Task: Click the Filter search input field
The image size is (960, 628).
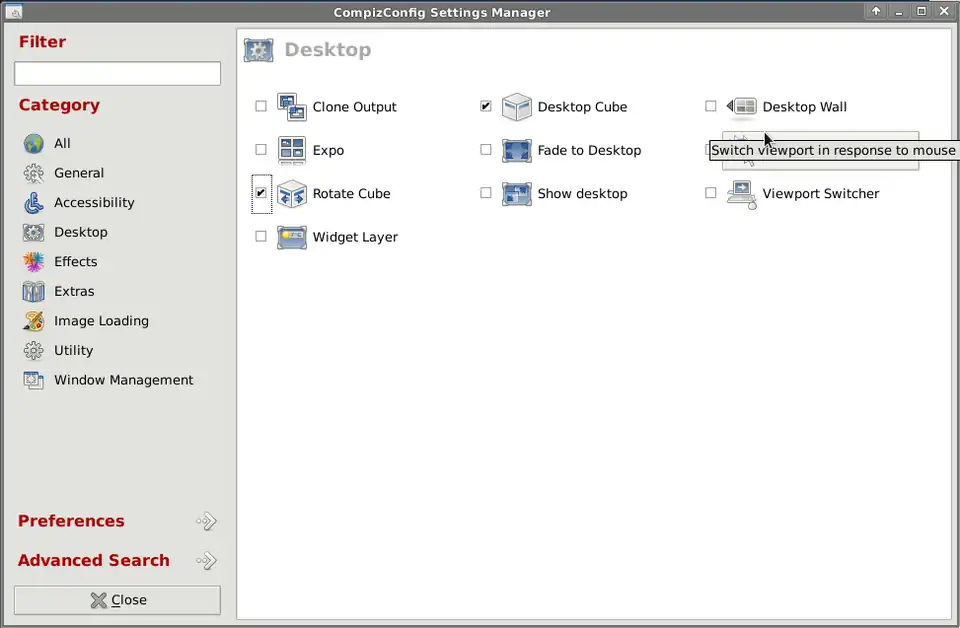Action: tap(117, 74)
